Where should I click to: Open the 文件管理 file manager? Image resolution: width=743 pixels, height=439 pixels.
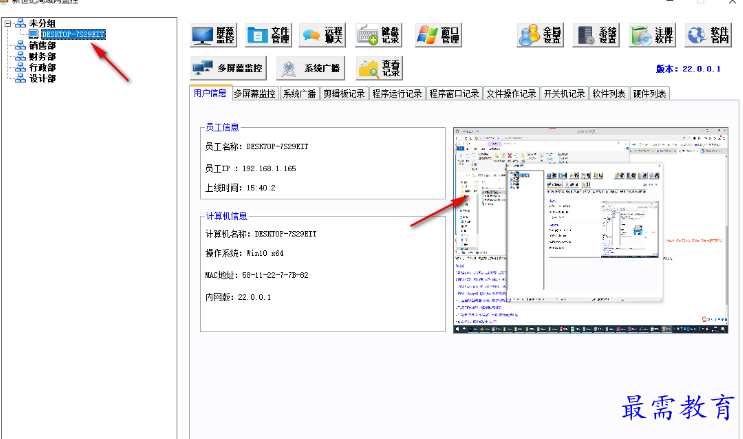269,36
